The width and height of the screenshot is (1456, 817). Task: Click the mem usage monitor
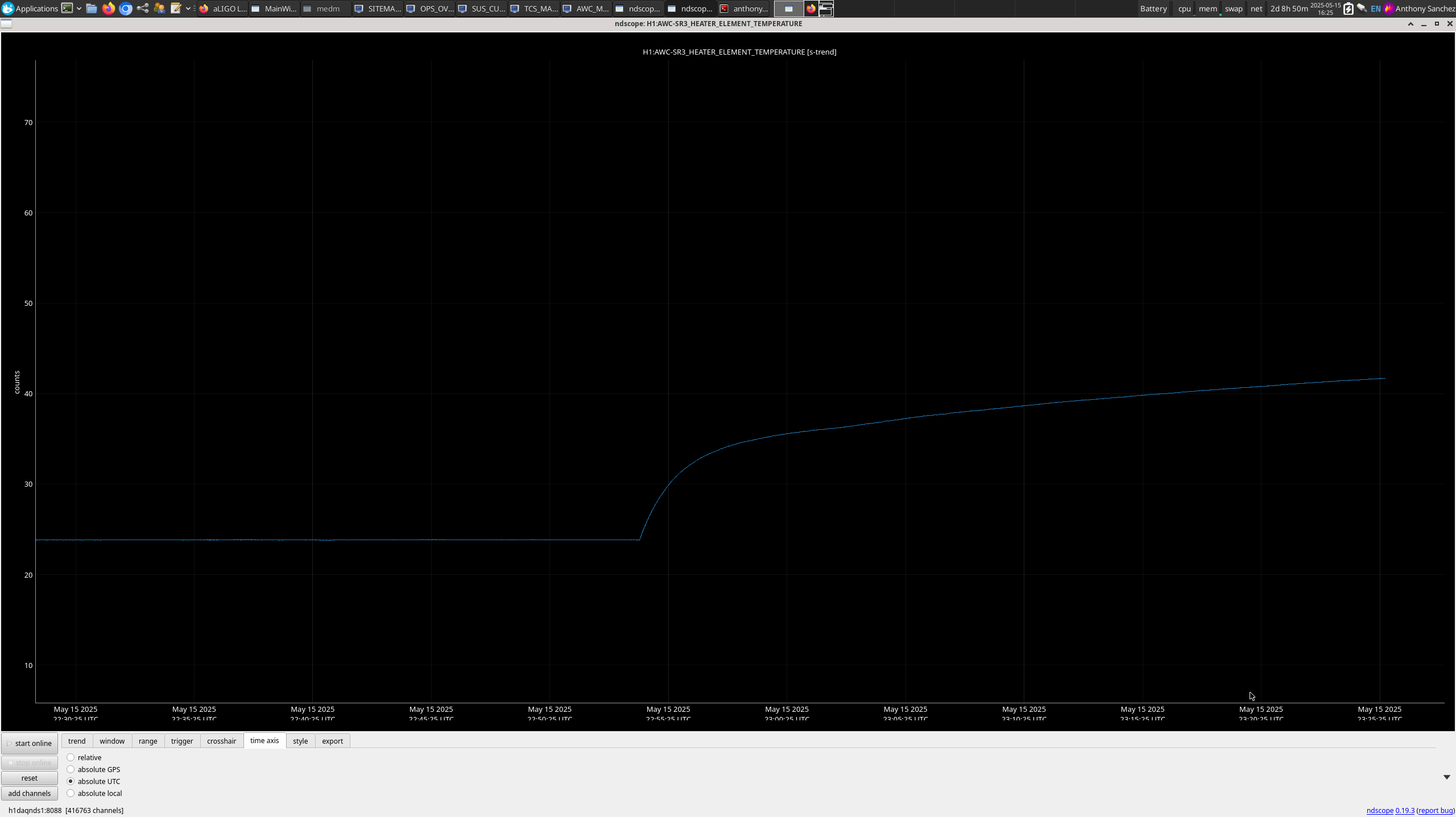tap(1207, 9)
